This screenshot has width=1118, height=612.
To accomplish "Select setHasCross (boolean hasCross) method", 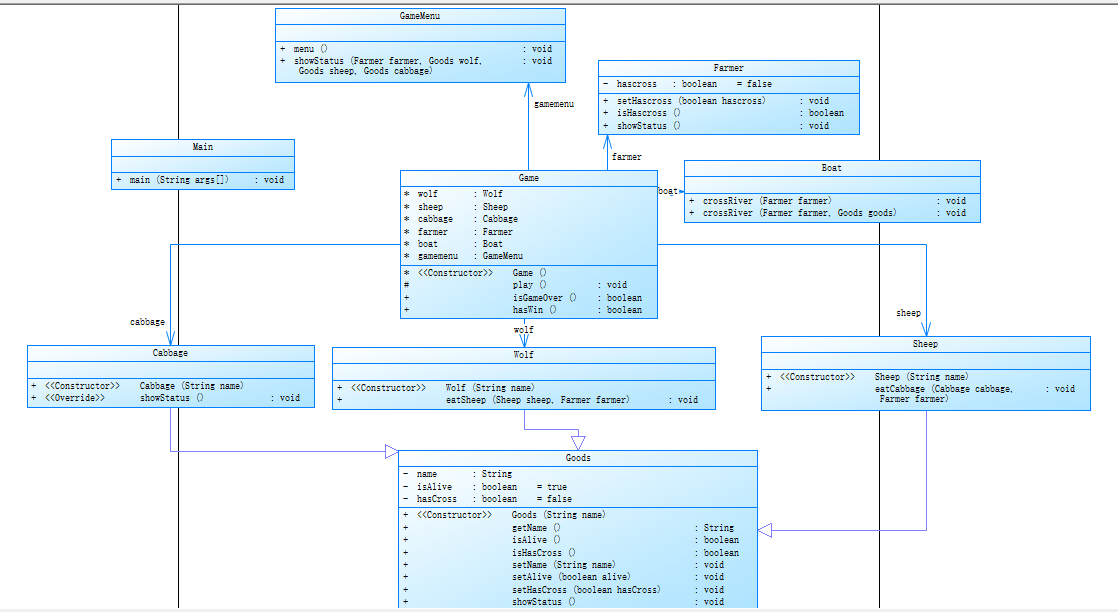I will (x=563, y=590).
